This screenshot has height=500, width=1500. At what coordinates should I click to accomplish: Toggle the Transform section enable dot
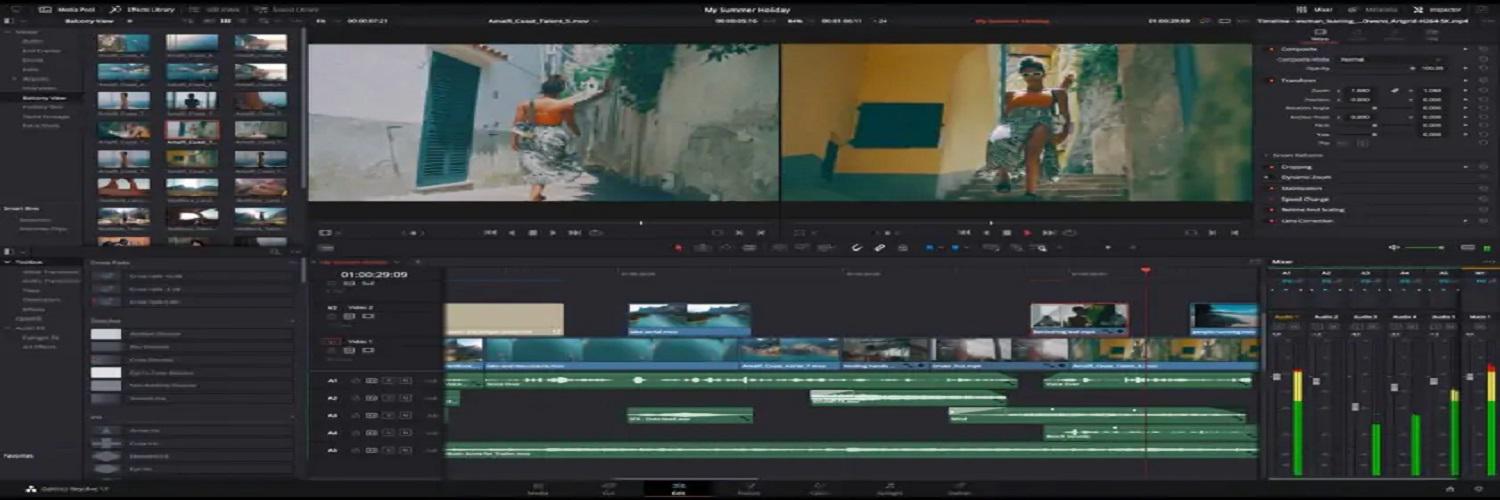click(1271, 80)
